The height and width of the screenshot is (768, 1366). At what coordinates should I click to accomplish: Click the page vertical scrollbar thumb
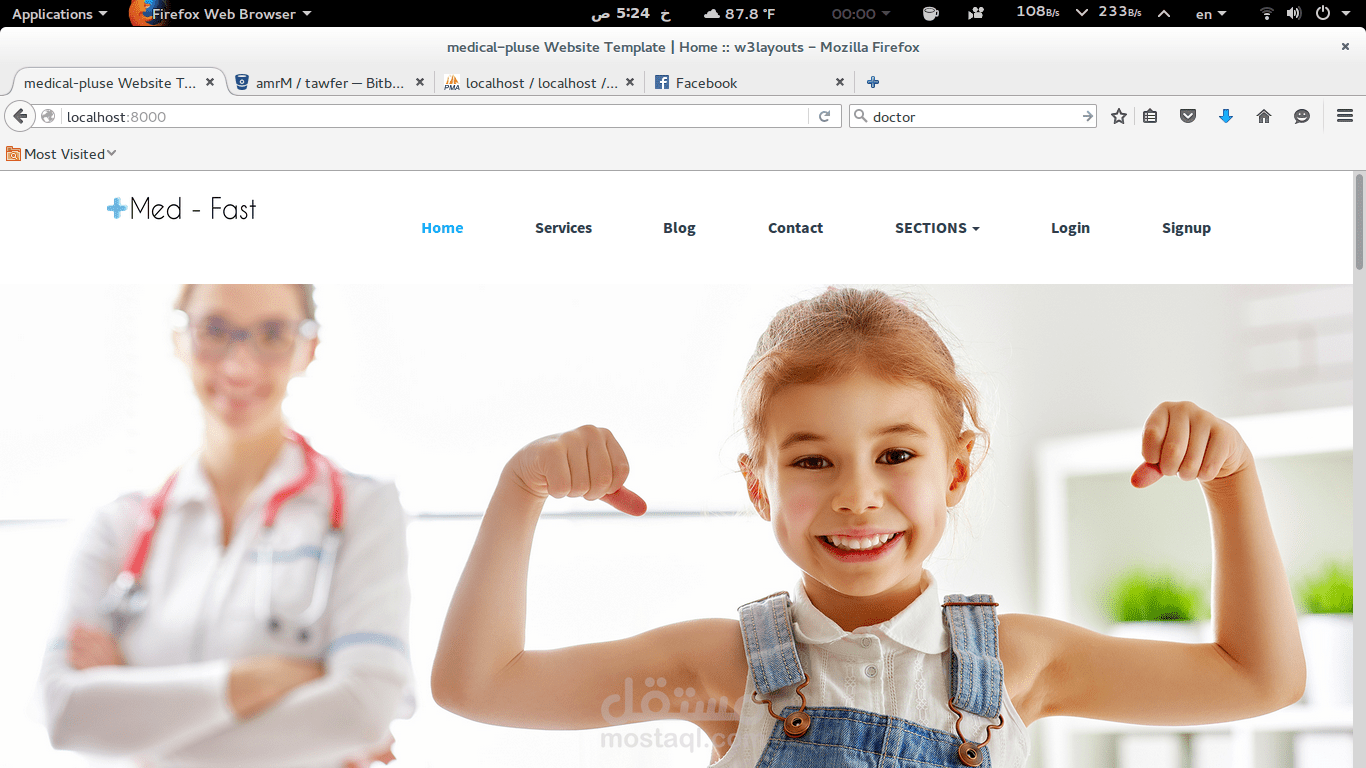coord(1359,221)
